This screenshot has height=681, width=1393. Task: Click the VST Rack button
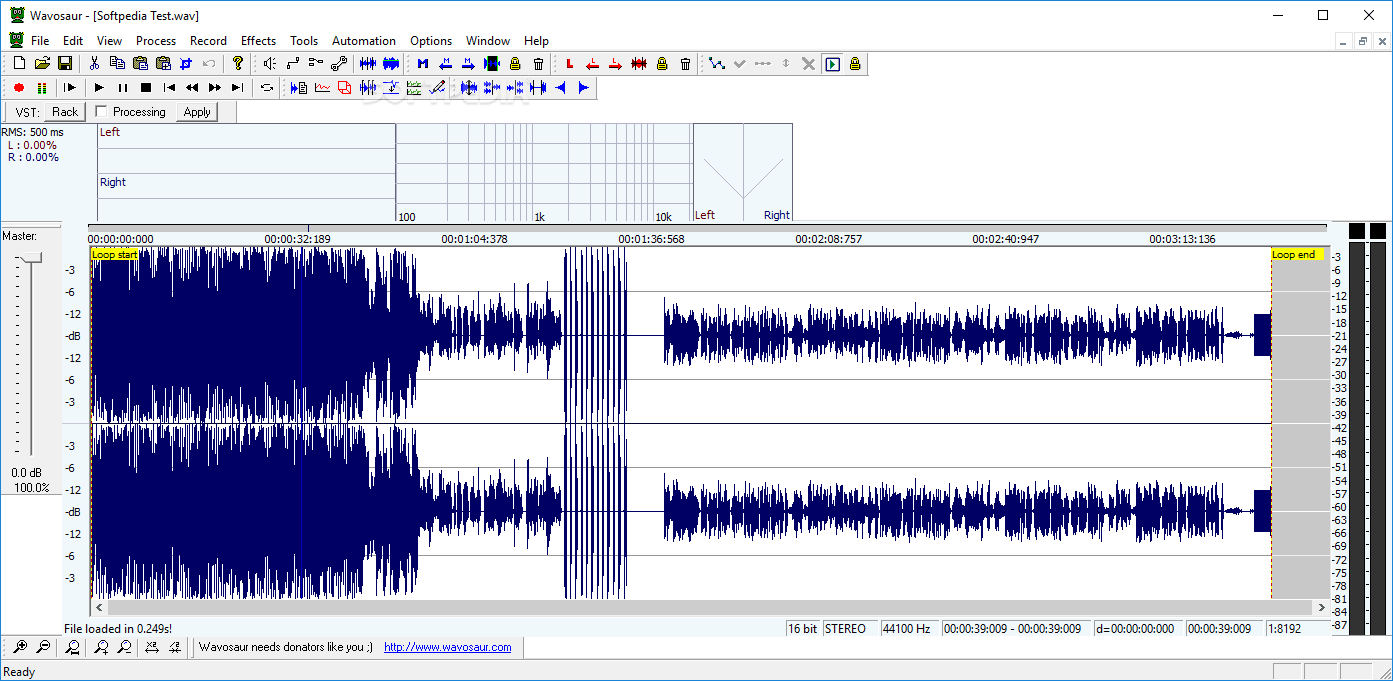[x=65, y=112]
